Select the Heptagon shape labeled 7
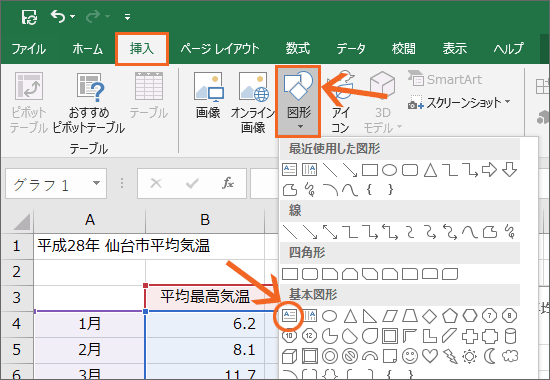The width and height of the screenshot is (550, 380). 489,316
